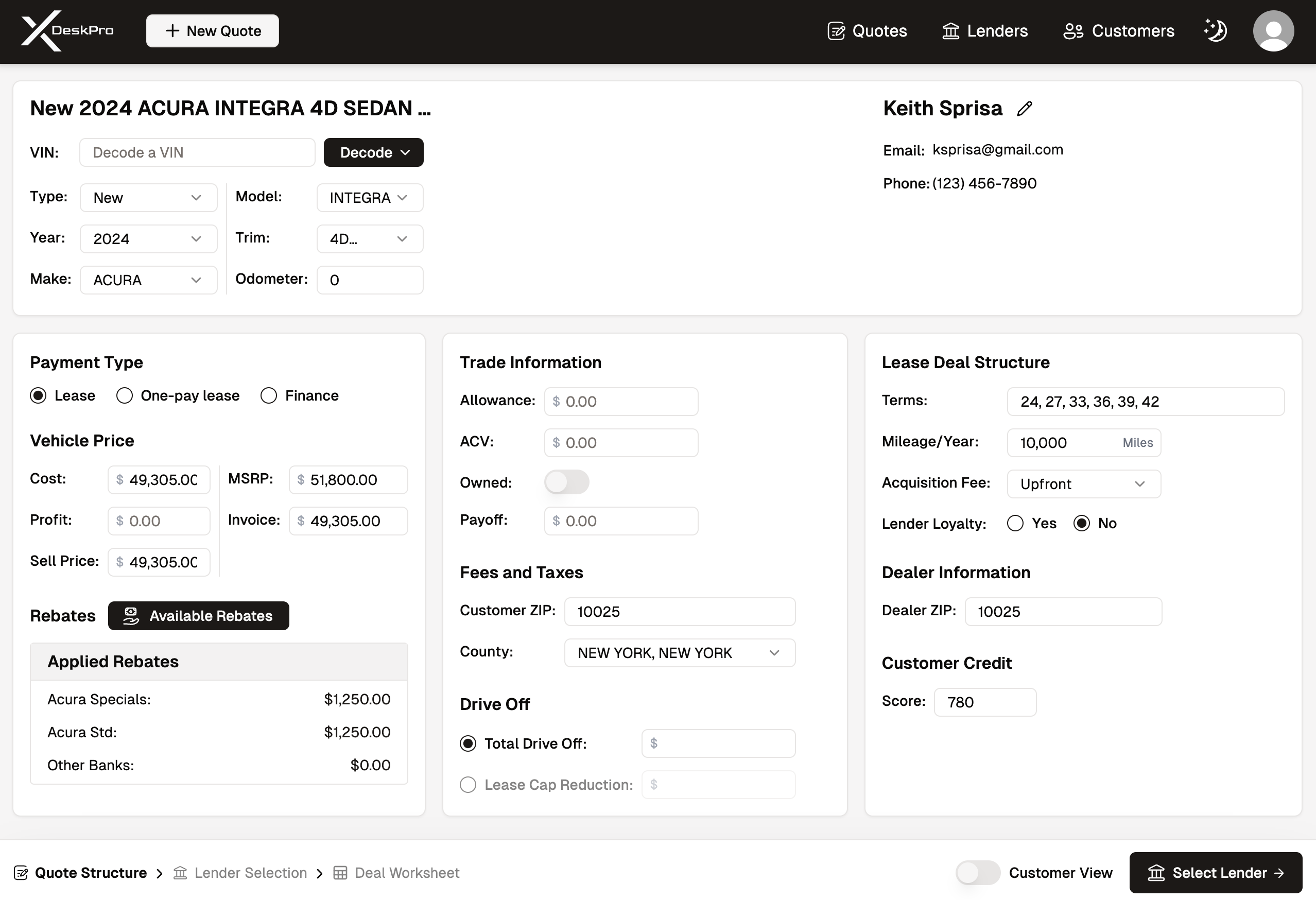This screenshot has height=900, width=1316.
Task: Click the Acura Std rebate row
Action: coord(219,732)
